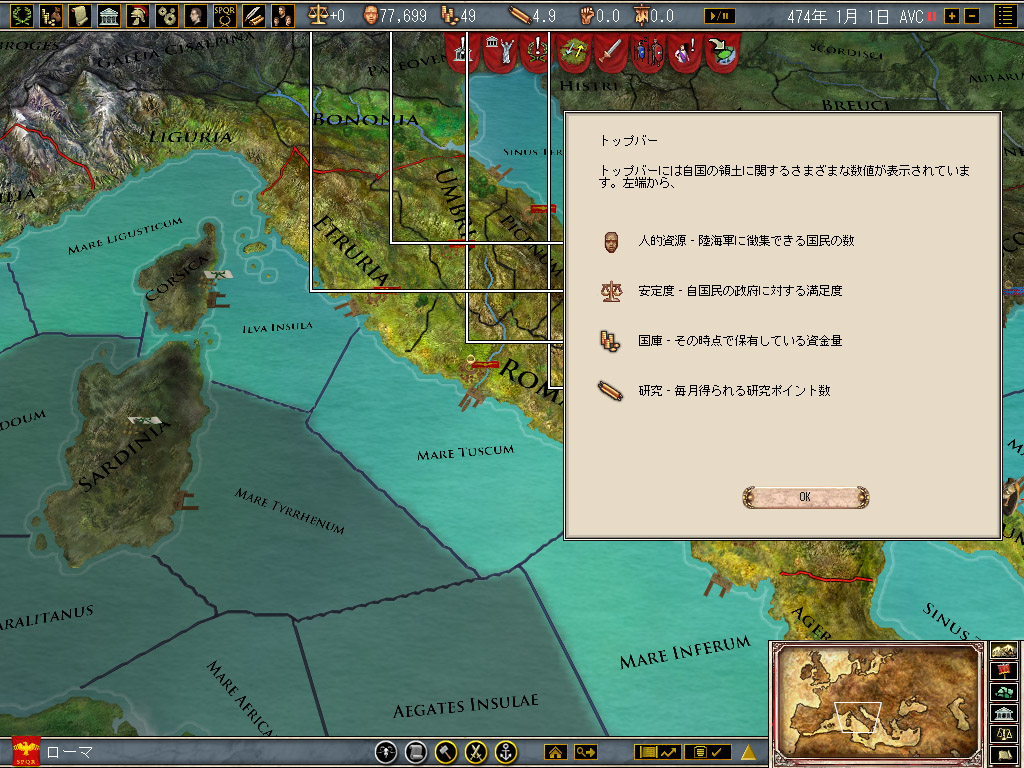1024x768 pixels.
Task: Click the yellow triangle icon in the bottom bar
Action: tap(748, 752)
